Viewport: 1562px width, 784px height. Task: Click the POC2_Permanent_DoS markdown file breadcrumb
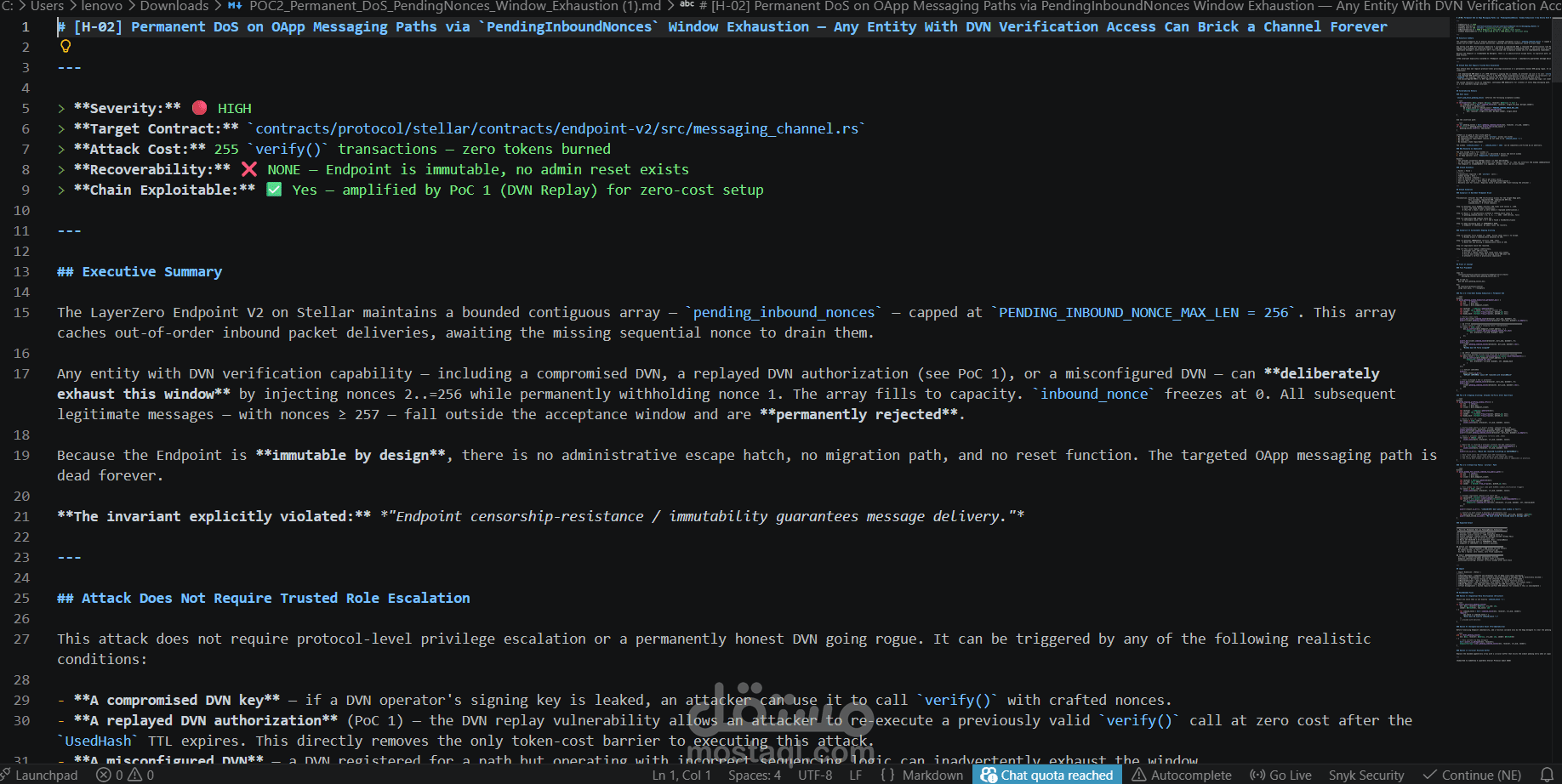coord(445,6)
